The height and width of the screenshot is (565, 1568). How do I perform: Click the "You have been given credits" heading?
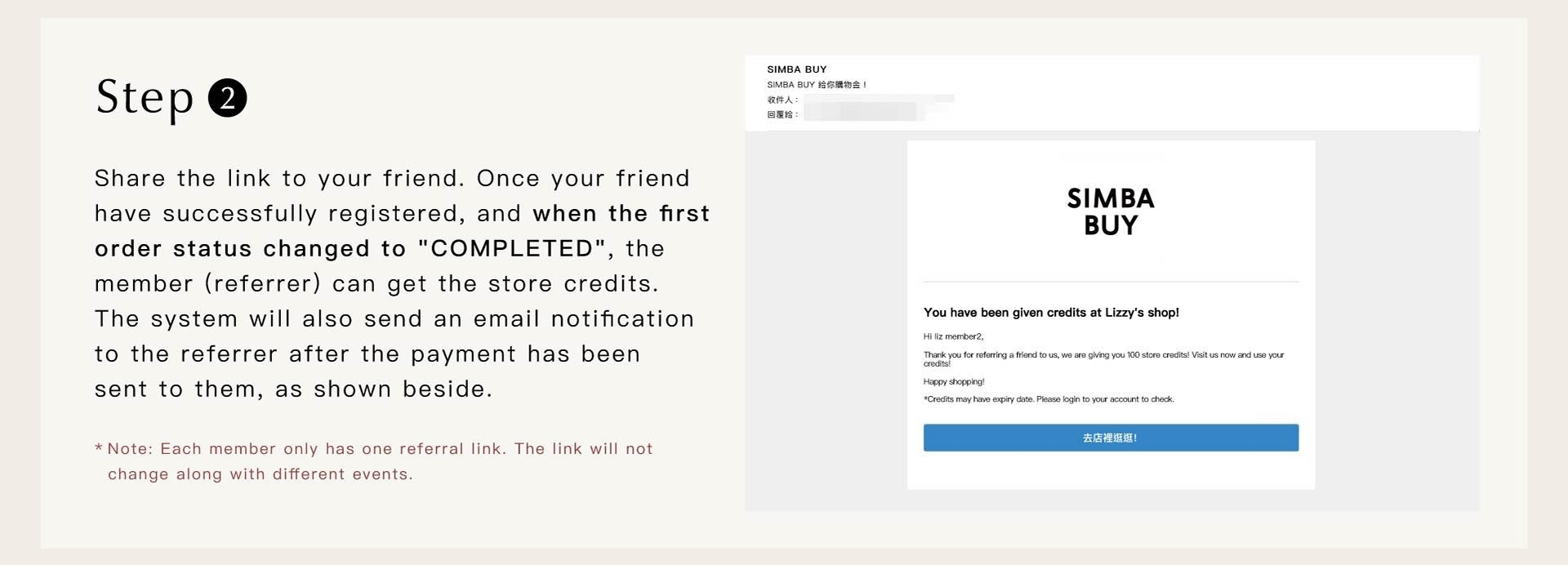1051,313
